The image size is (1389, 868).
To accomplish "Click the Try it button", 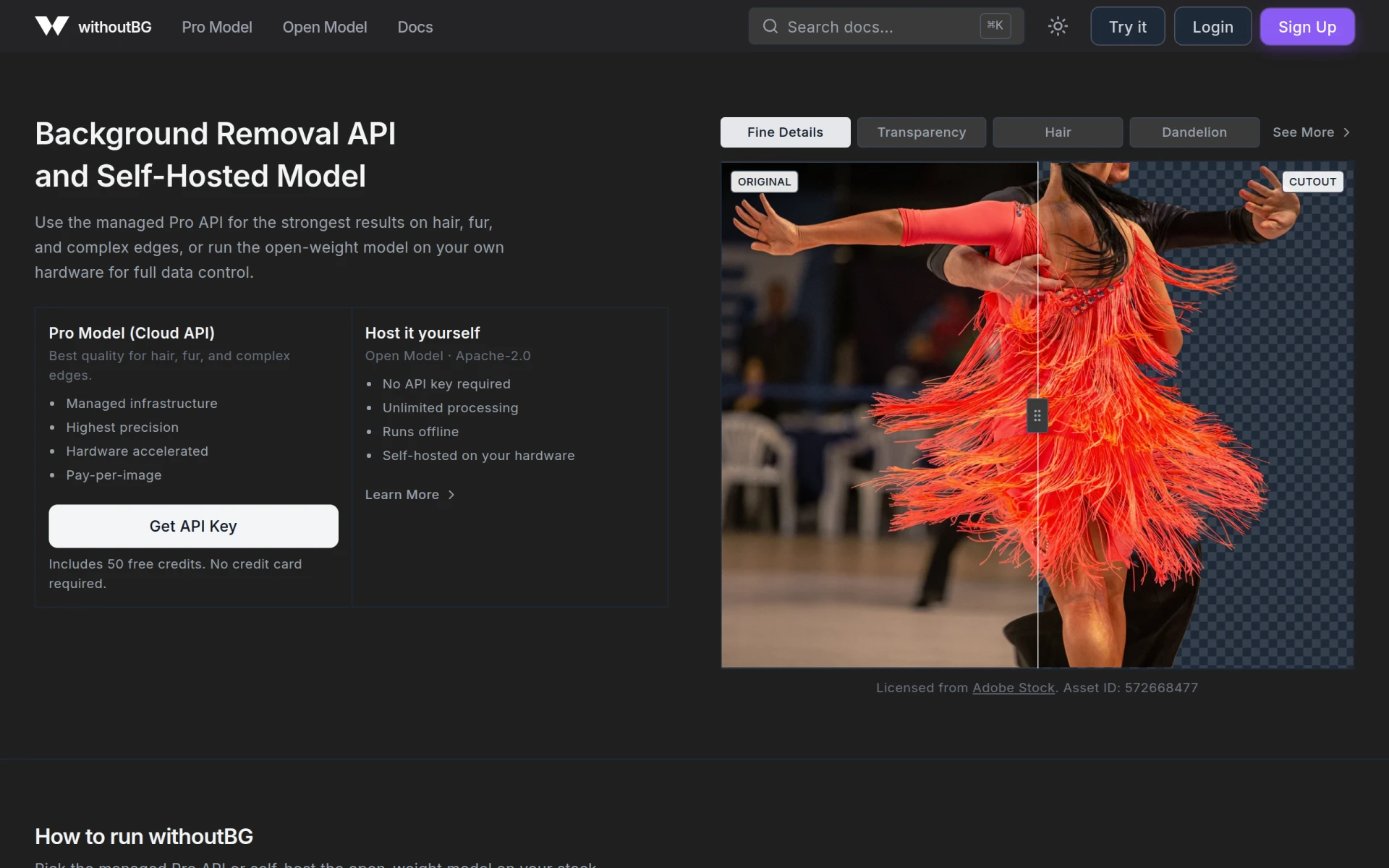I will (1127, 27).
